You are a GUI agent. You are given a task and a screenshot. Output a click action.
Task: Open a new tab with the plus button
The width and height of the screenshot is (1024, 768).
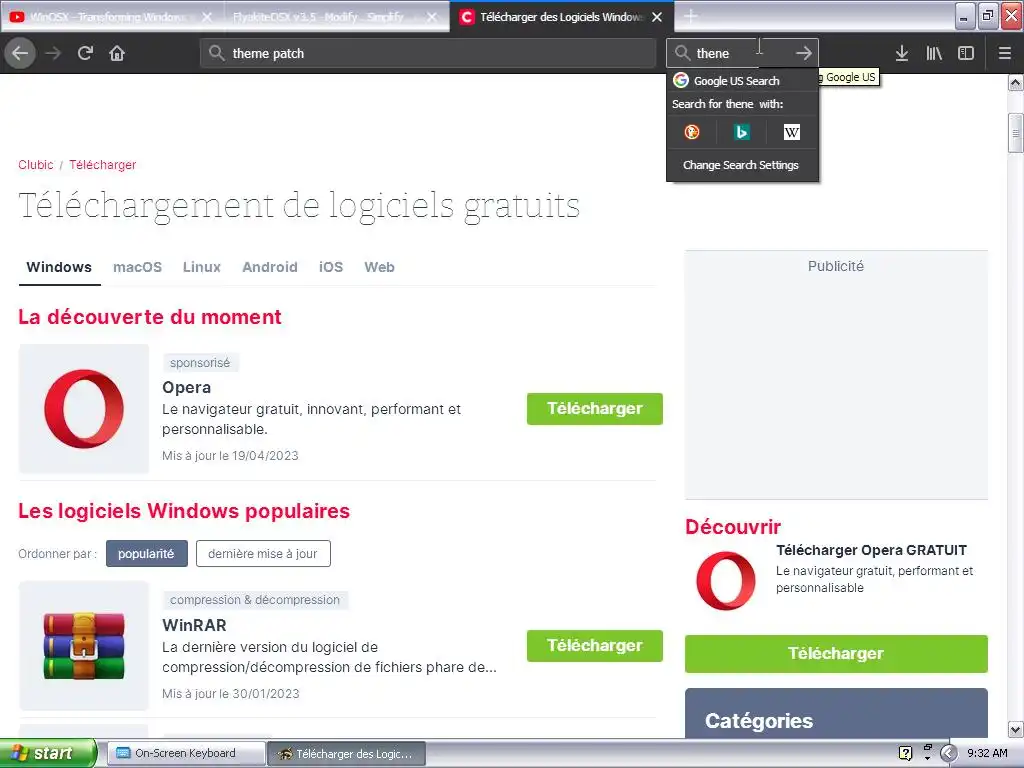(690, 16)
